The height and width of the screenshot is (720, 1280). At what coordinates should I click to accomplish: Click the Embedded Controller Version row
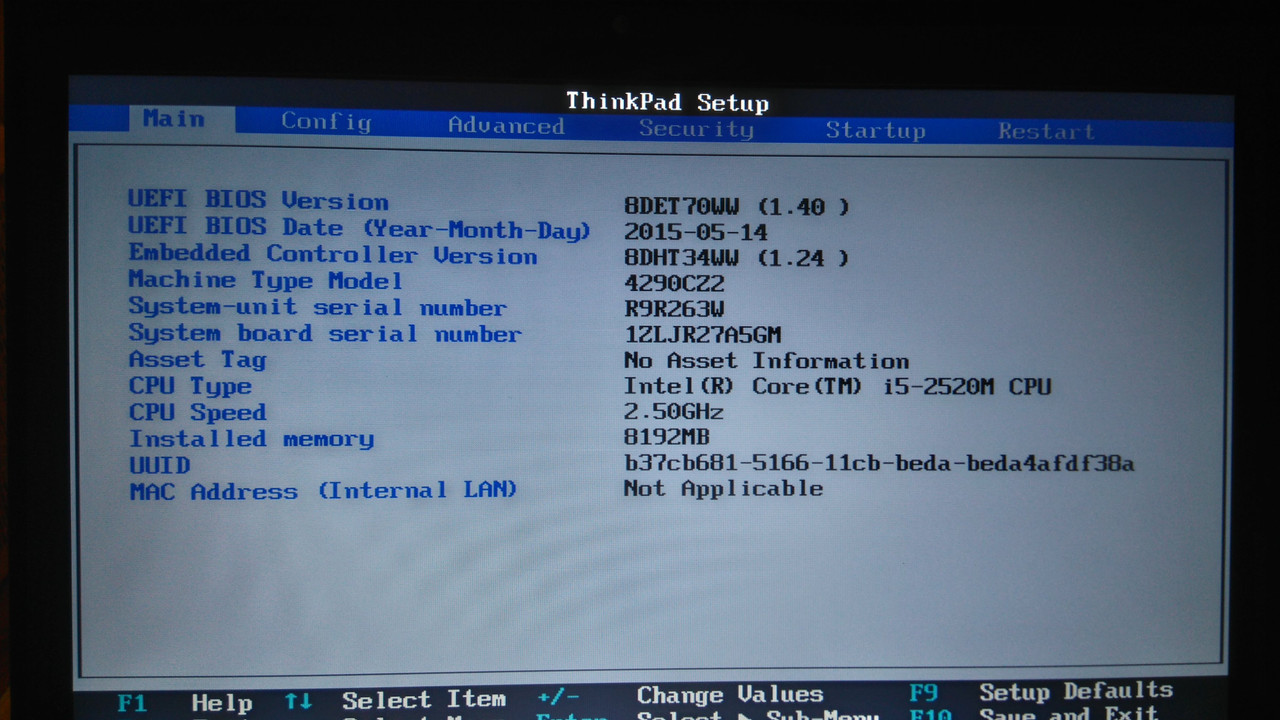tap(332, 254)
